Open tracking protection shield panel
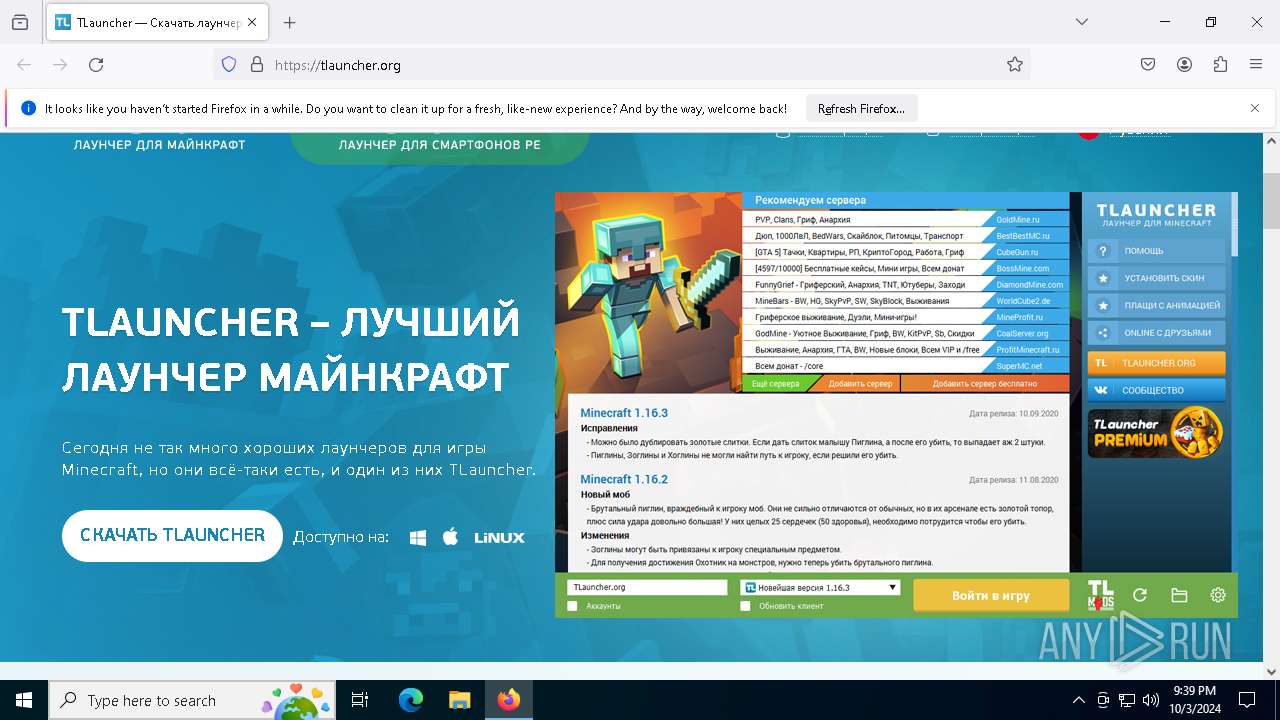 click(x=229, y=65)
